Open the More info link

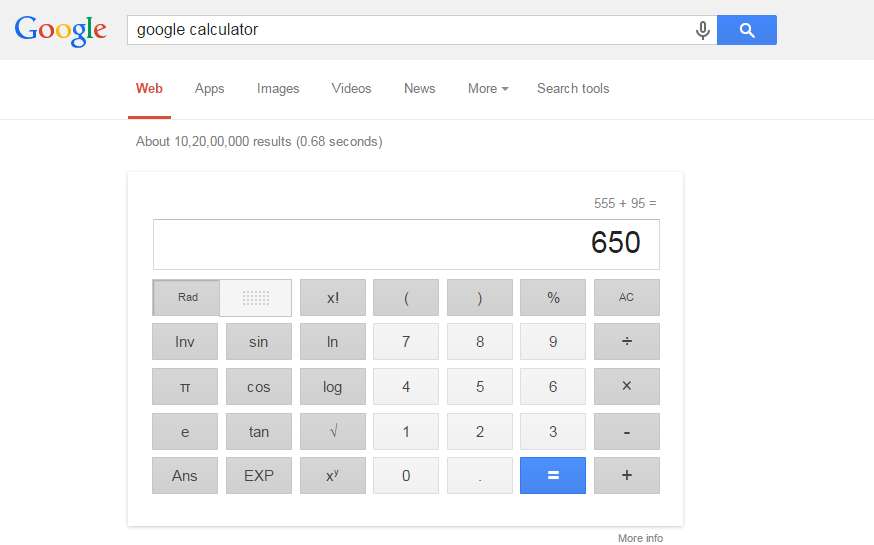tap(640, 538)
